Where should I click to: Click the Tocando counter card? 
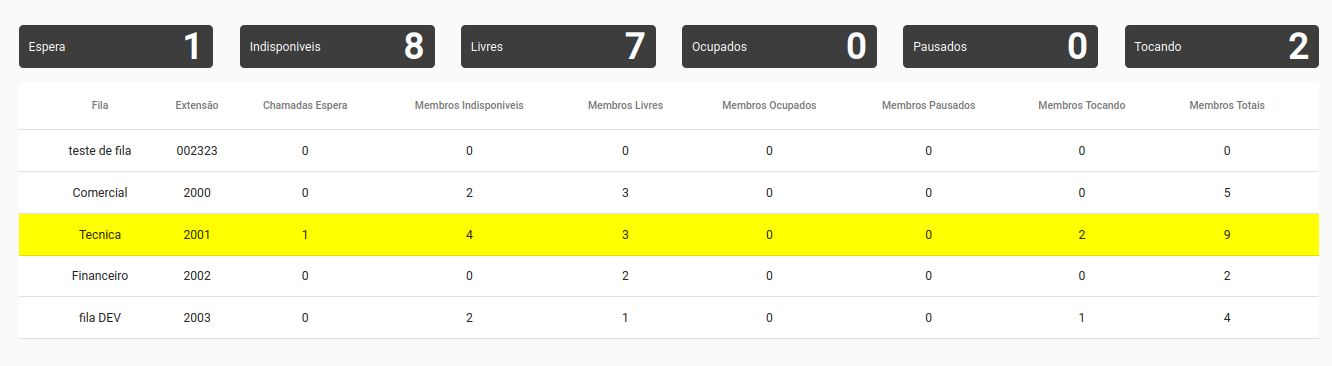[1221, 46]
